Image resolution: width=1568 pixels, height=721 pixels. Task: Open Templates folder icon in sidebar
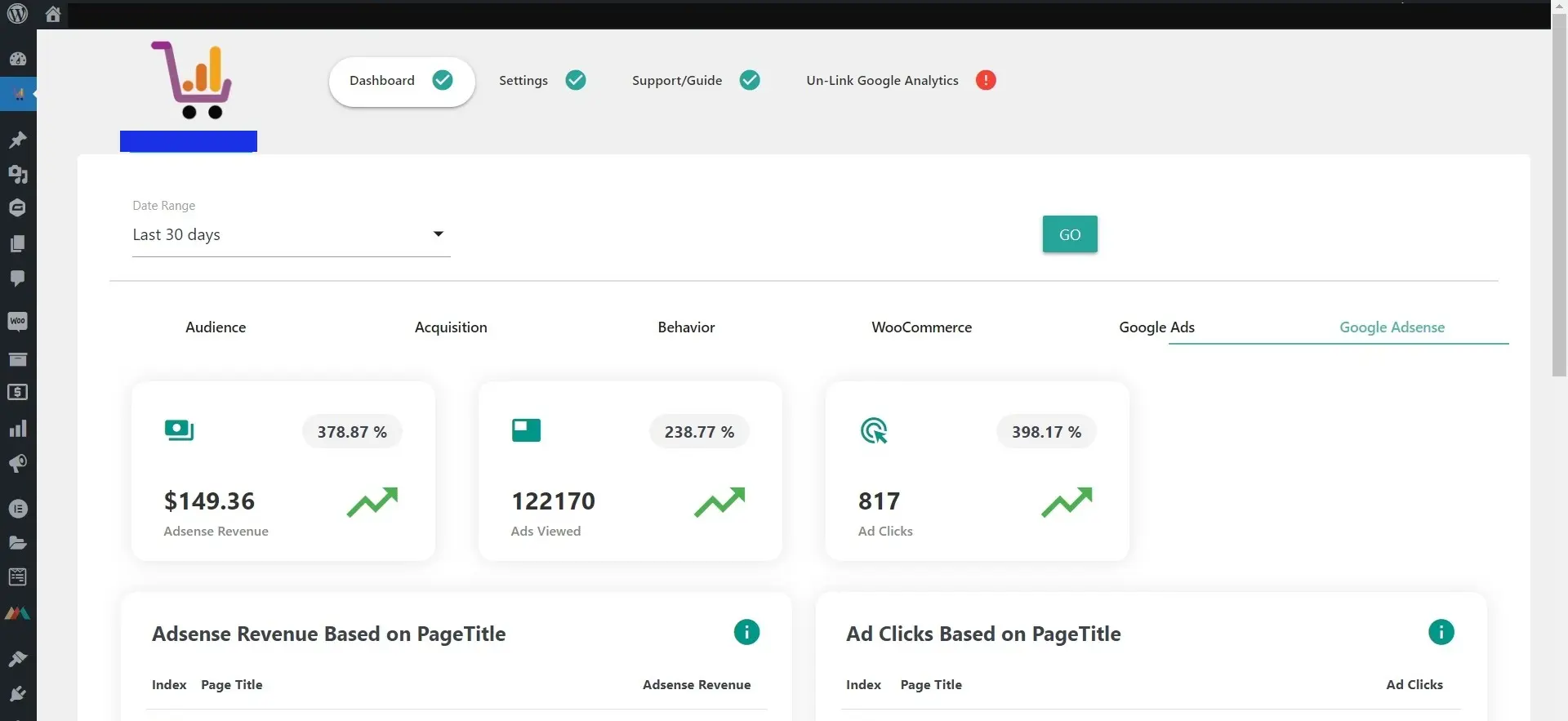point(18,543)
